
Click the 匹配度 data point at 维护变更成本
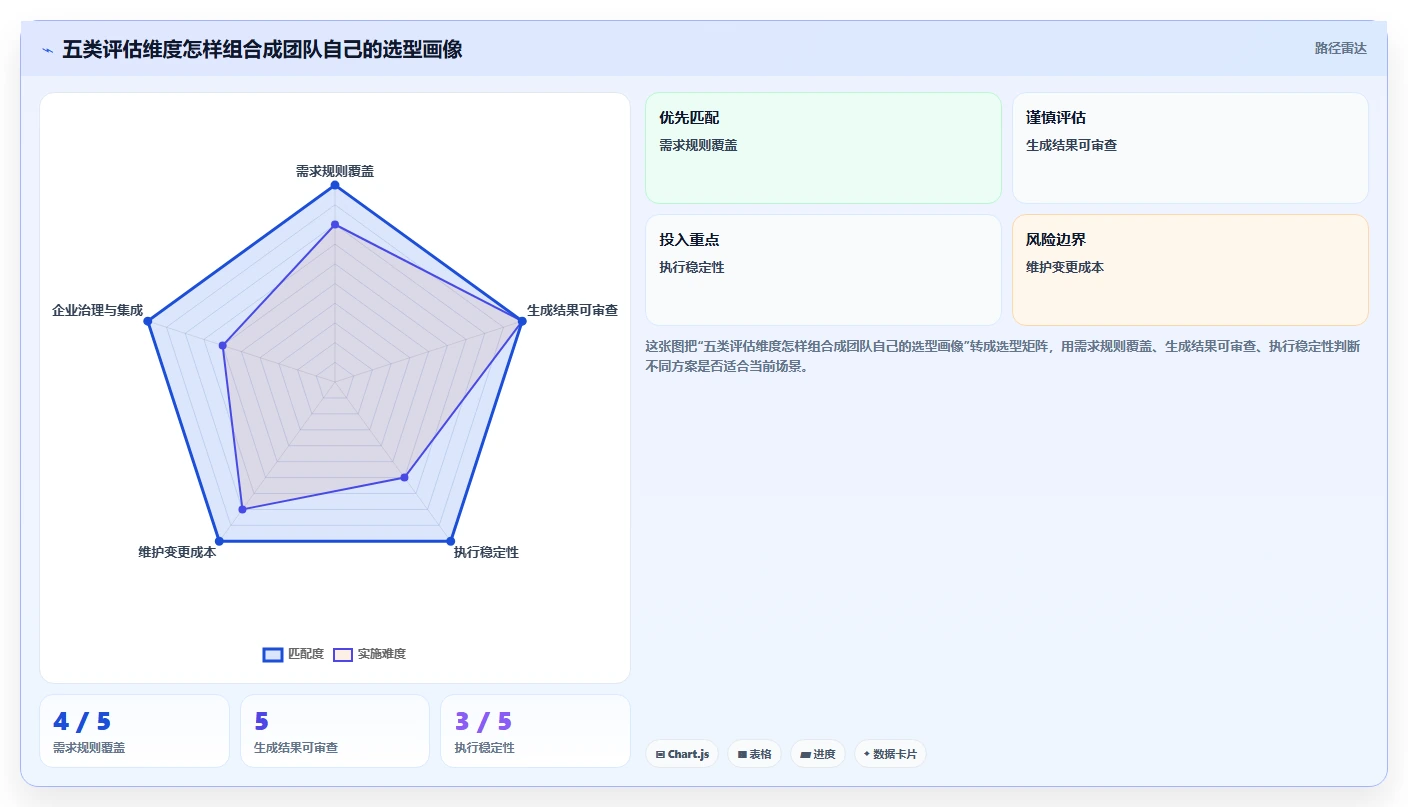[219, 541]
